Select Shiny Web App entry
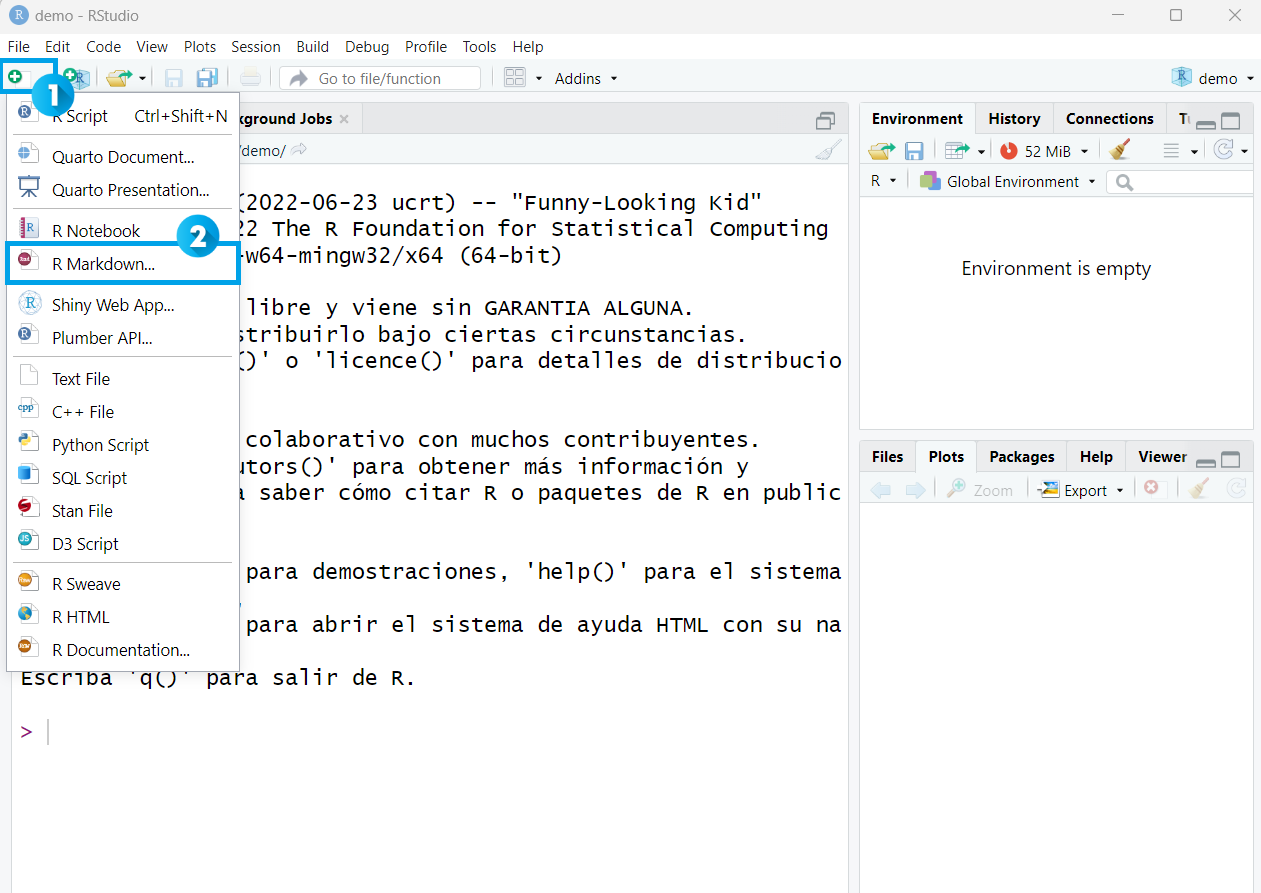This screenshot has height=893, width=1261. (123, 305)
